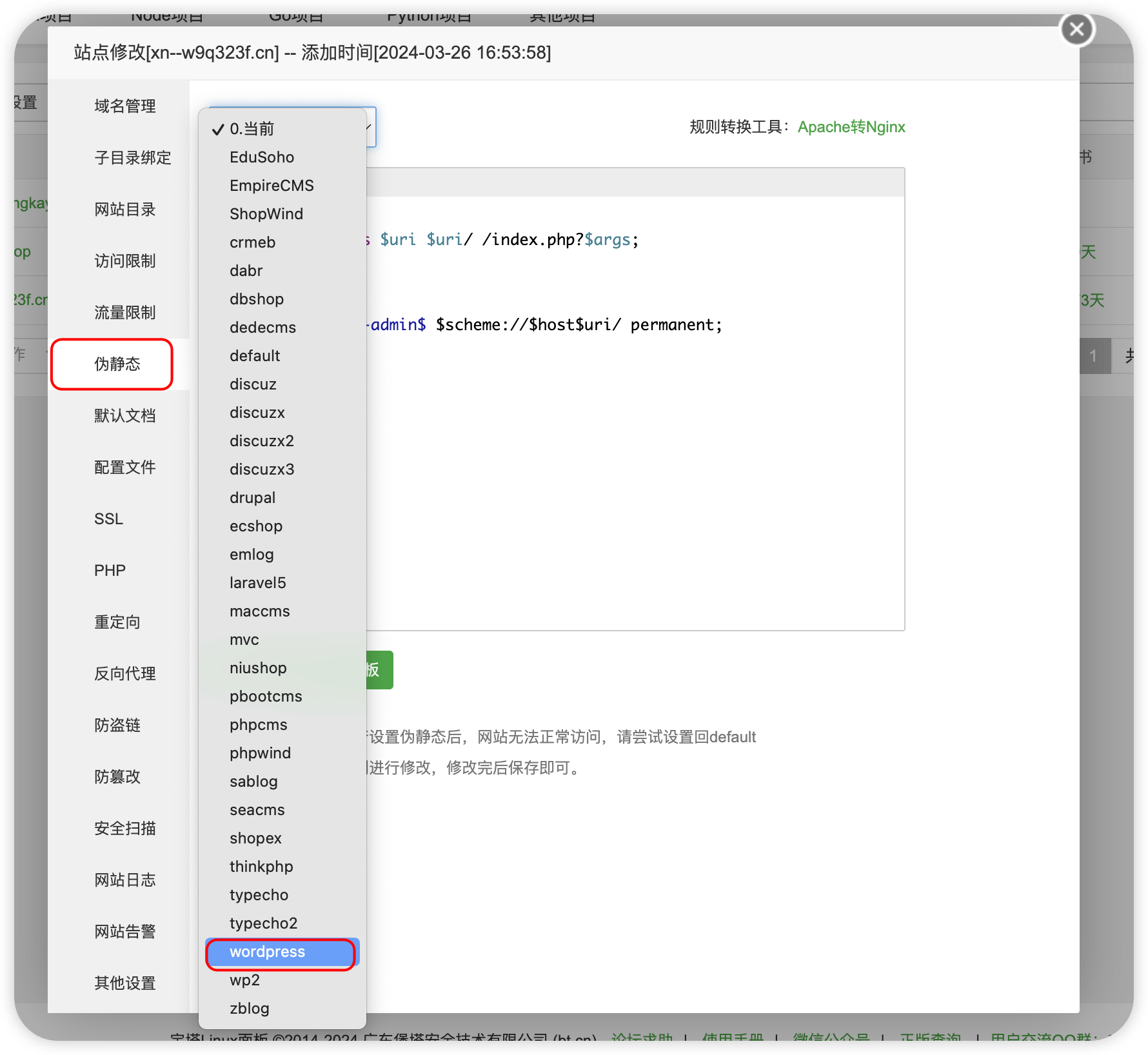The width and height of the screenshot is (1148, 1055).
Task: Open the 伪静态 settings tab
Action: coord(117,364)
